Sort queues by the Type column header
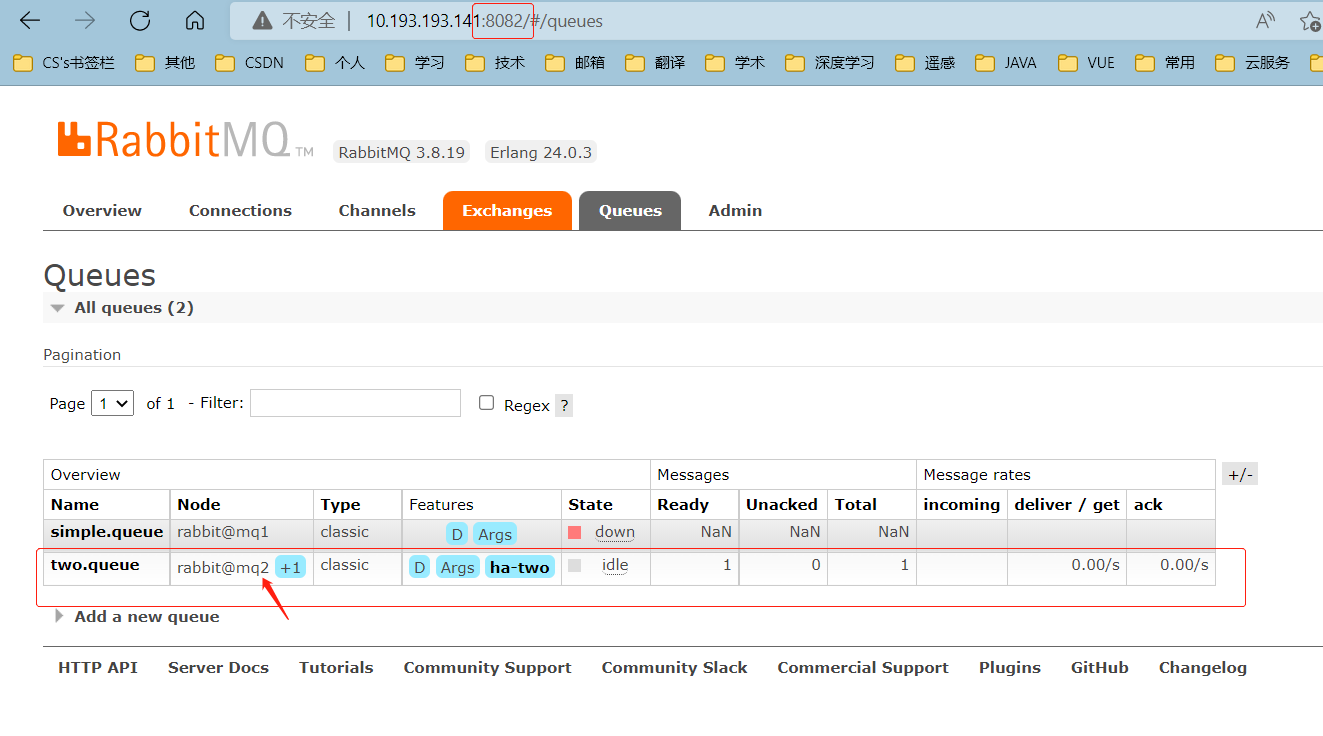The height and width of the screenshot is (736, 1323). pos(340,505)
